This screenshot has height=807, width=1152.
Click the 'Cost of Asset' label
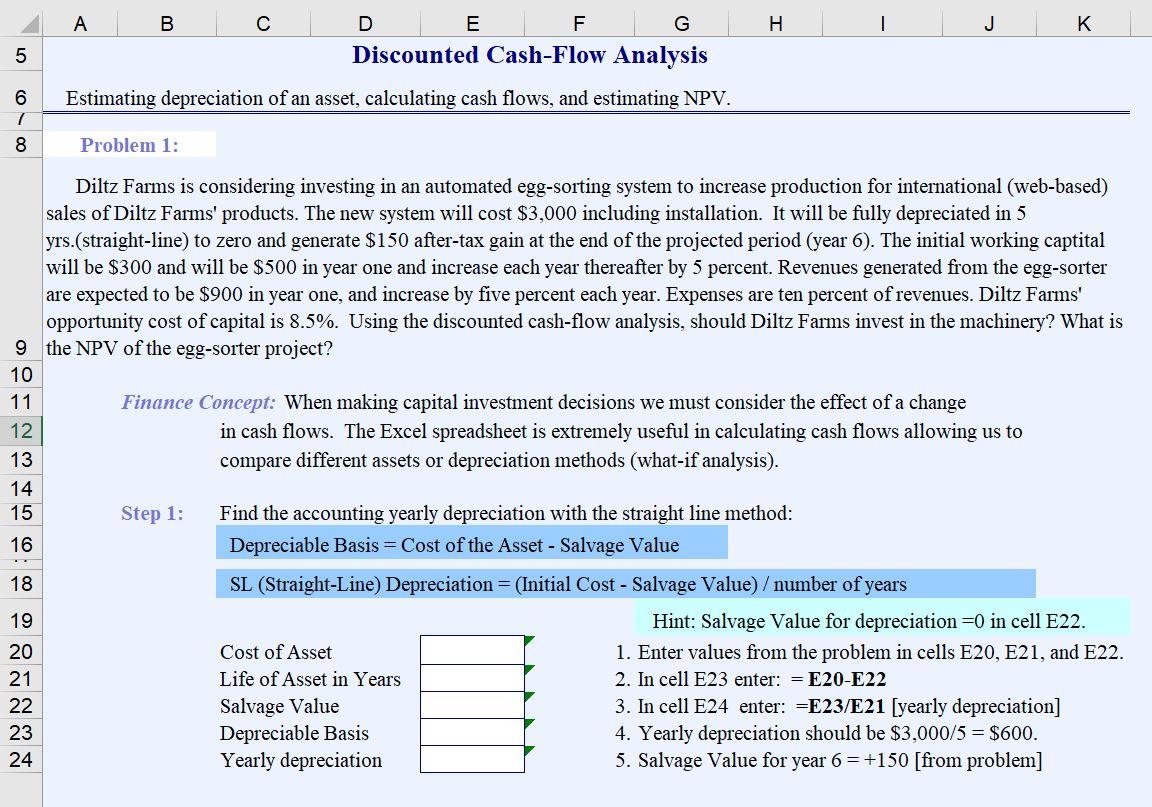[x=276, y=652]
